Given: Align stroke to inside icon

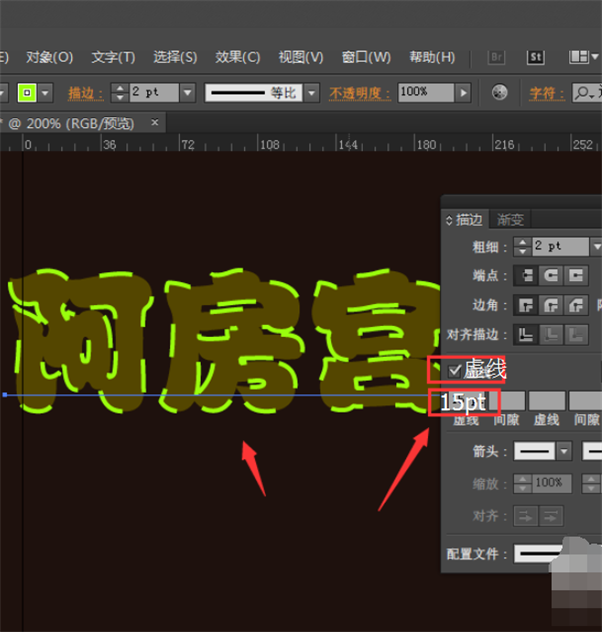Looking at the screenshot, I should coord(551,335).
